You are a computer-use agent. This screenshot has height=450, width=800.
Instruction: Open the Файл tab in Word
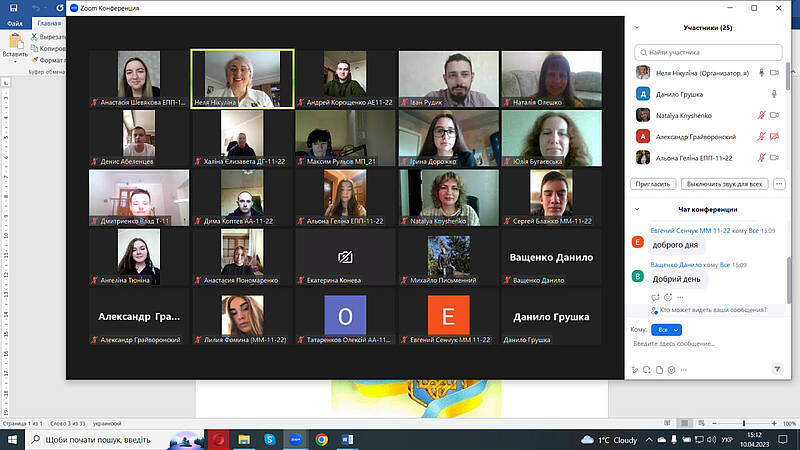pyautogui.click(x=15, y=23)
